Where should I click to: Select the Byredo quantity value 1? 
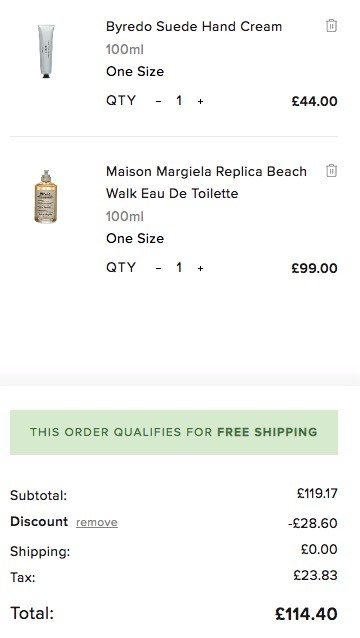179,101
